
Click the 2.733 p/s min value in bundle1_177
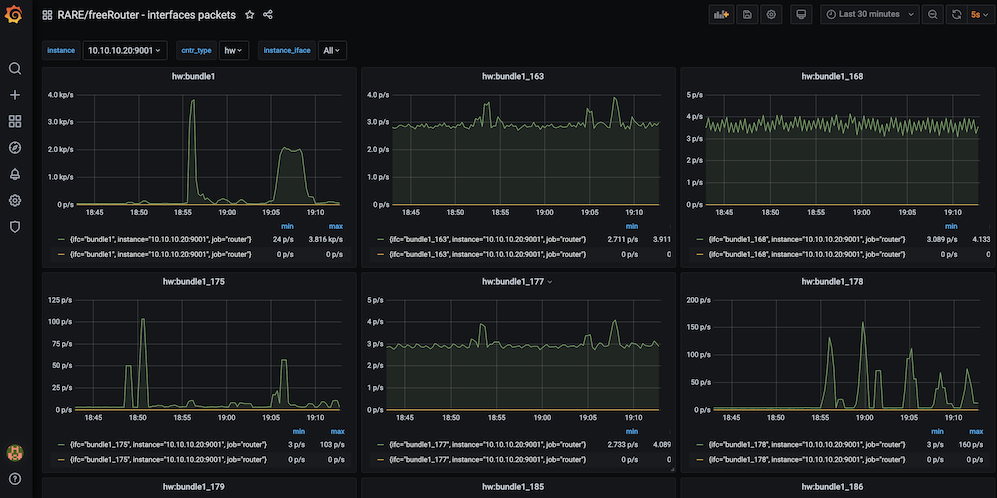tap(622, 445)
